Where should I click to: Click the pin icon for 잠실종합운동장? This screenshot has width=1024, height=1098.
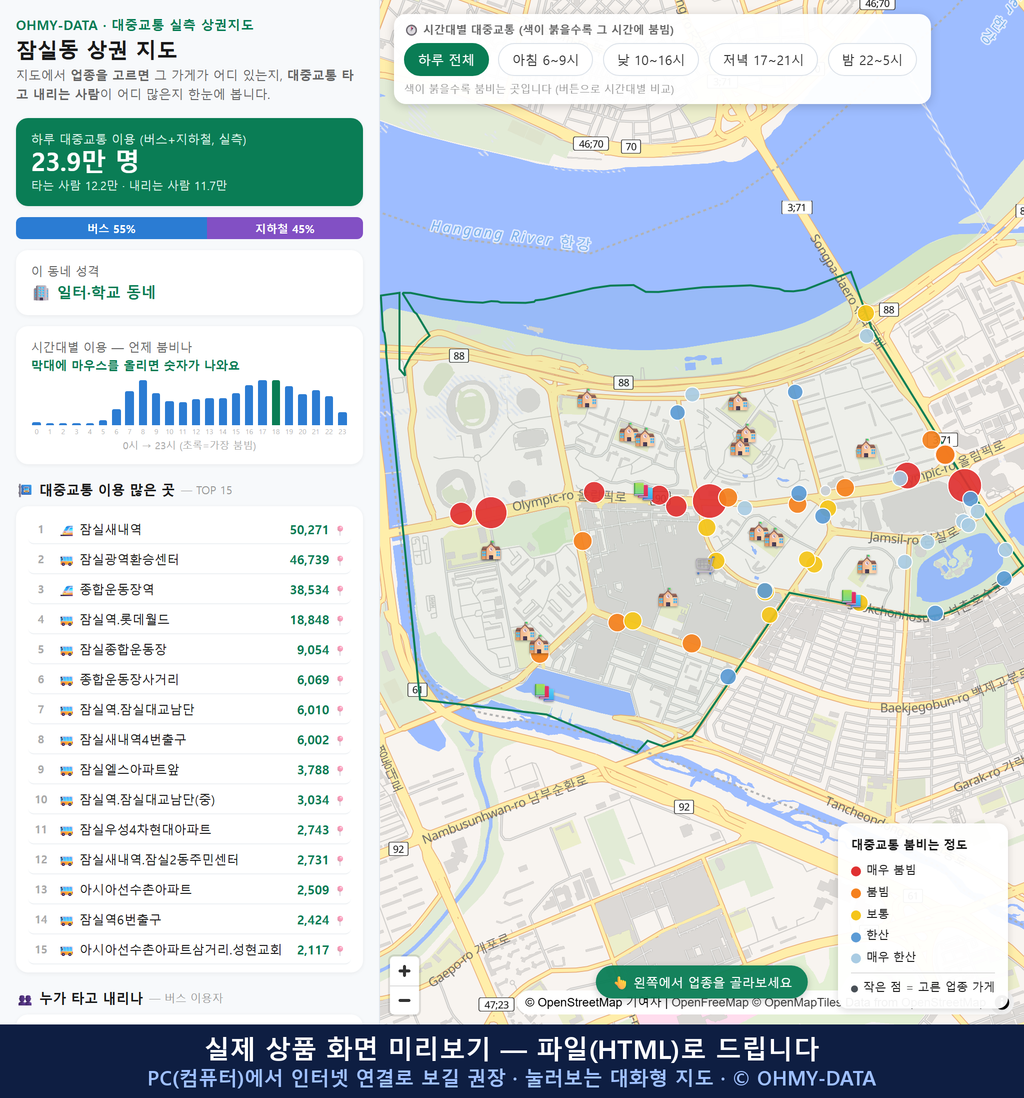(340, 651)
